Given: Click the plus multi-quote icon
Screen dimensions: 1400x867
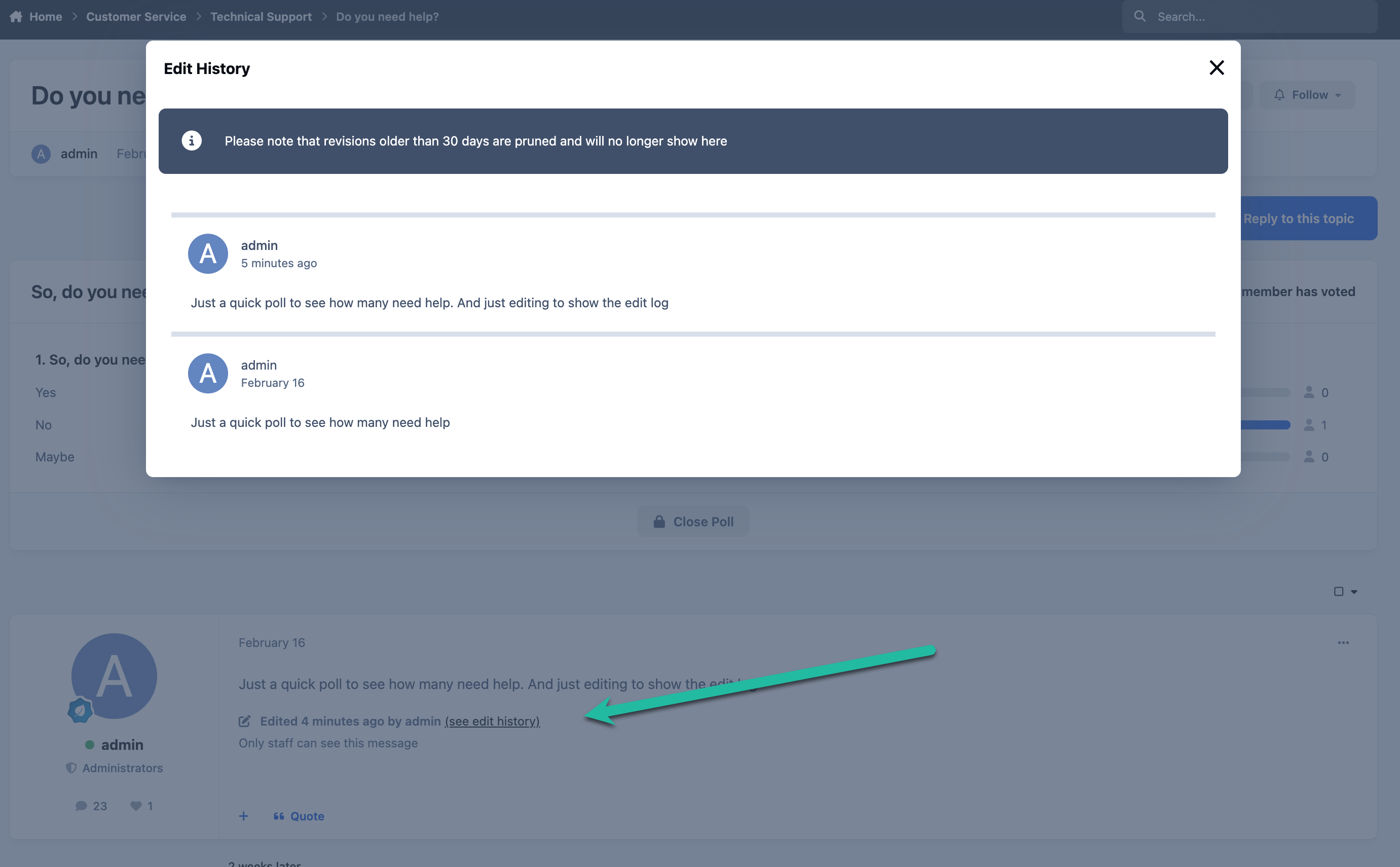Looking at the screenshot, I should pos(244,815).
